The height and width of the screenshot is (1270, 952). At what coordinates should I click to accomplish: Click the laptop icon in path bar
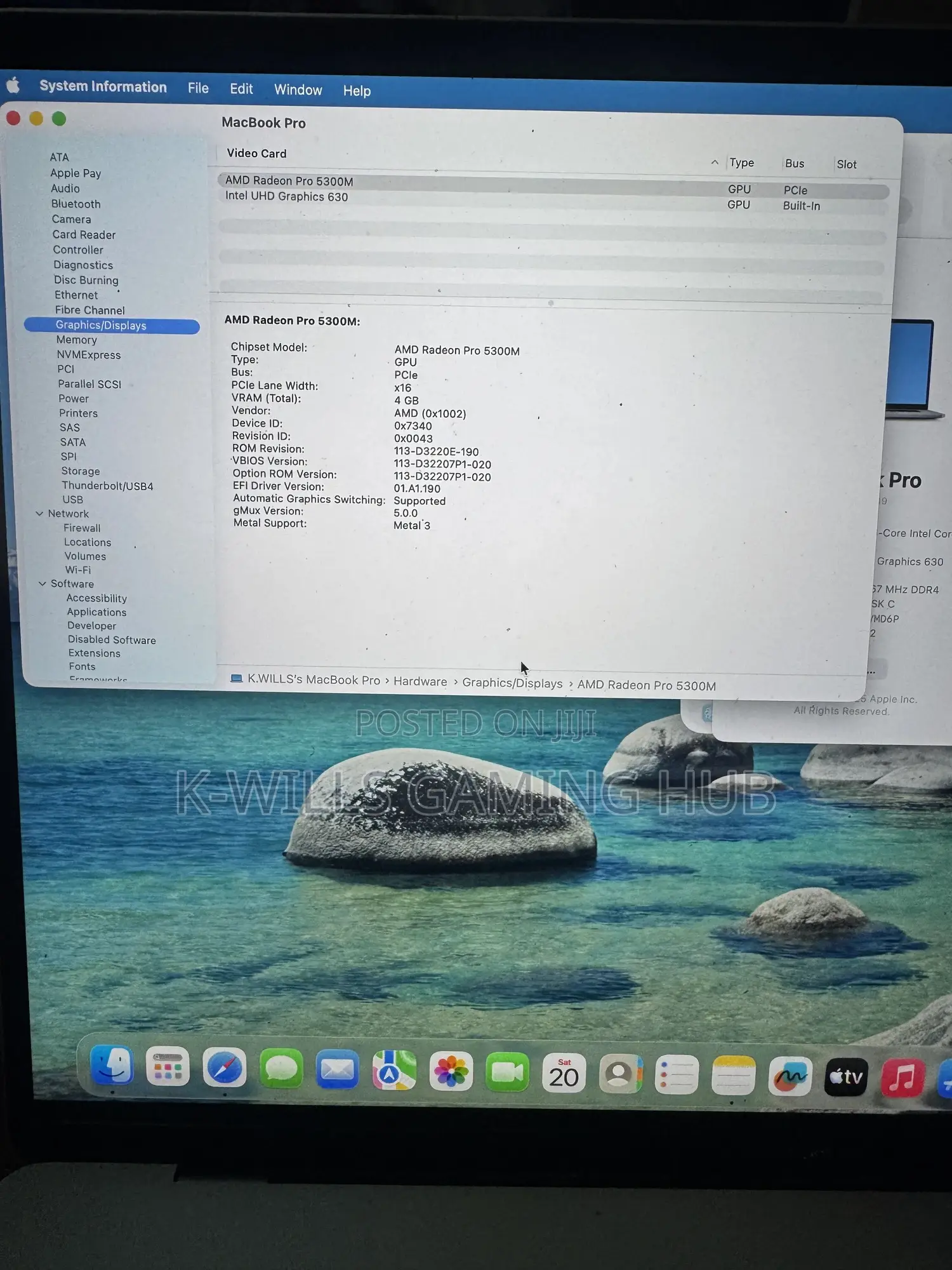(237, 678)
